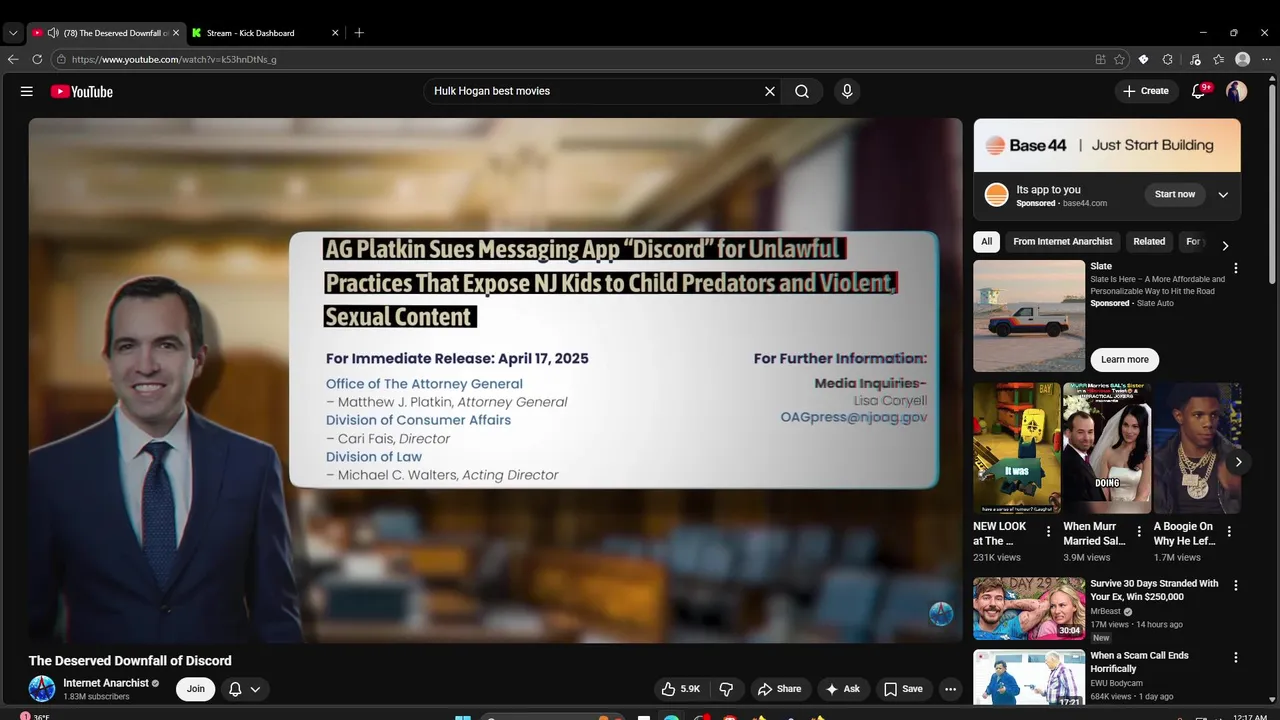Select From Internet Anarchist chip
The width and height of the screenshot is (1280, 720).
pos(1062,241)
